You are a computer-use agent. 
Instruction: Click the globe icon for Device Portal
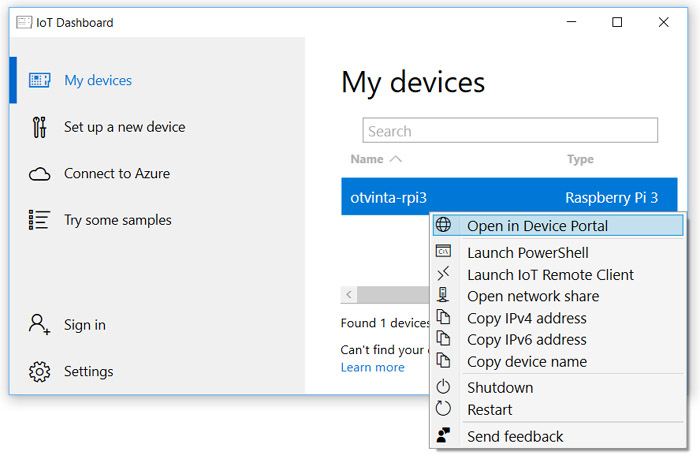coord(443,225)
